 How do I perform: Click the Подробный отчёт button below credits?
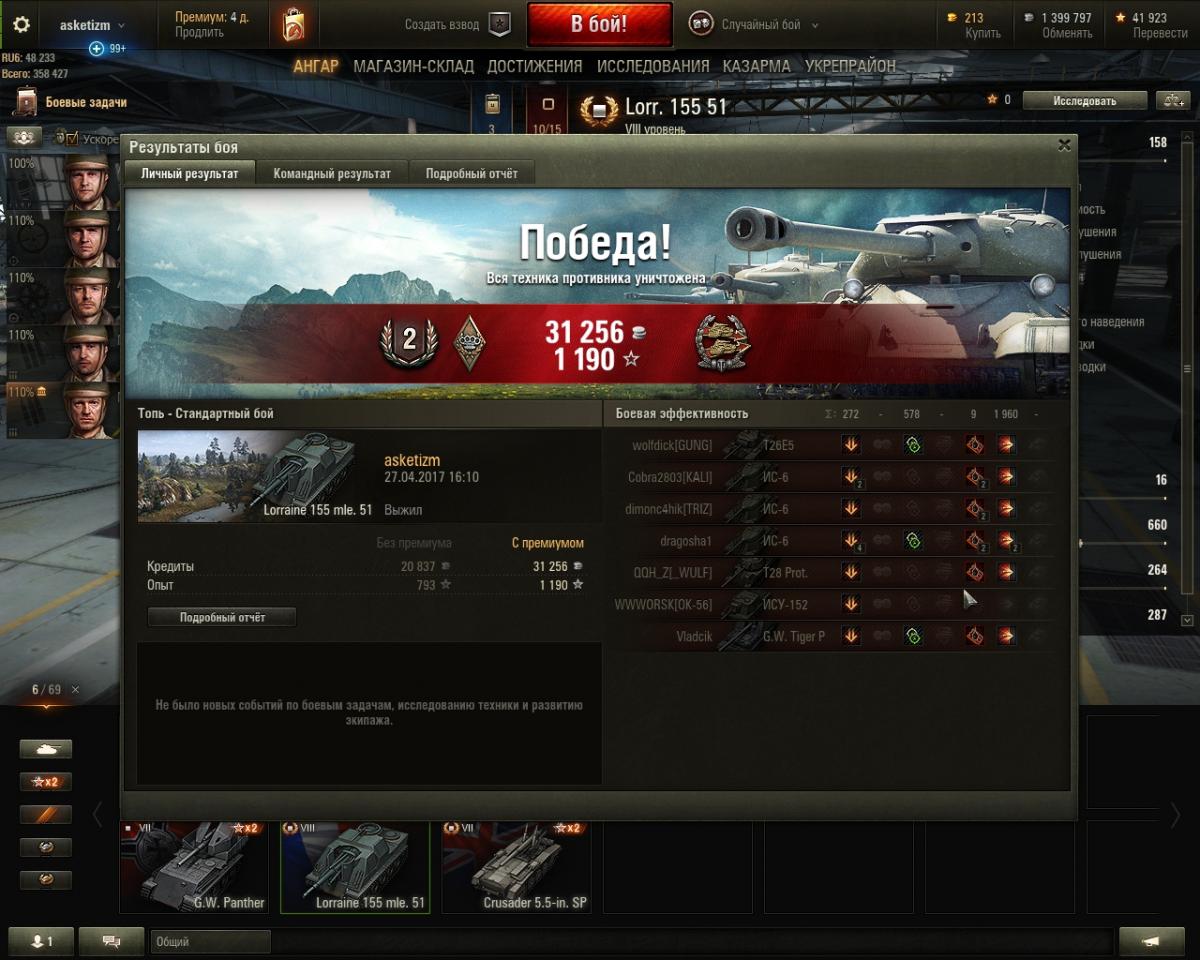pos(222,617)
